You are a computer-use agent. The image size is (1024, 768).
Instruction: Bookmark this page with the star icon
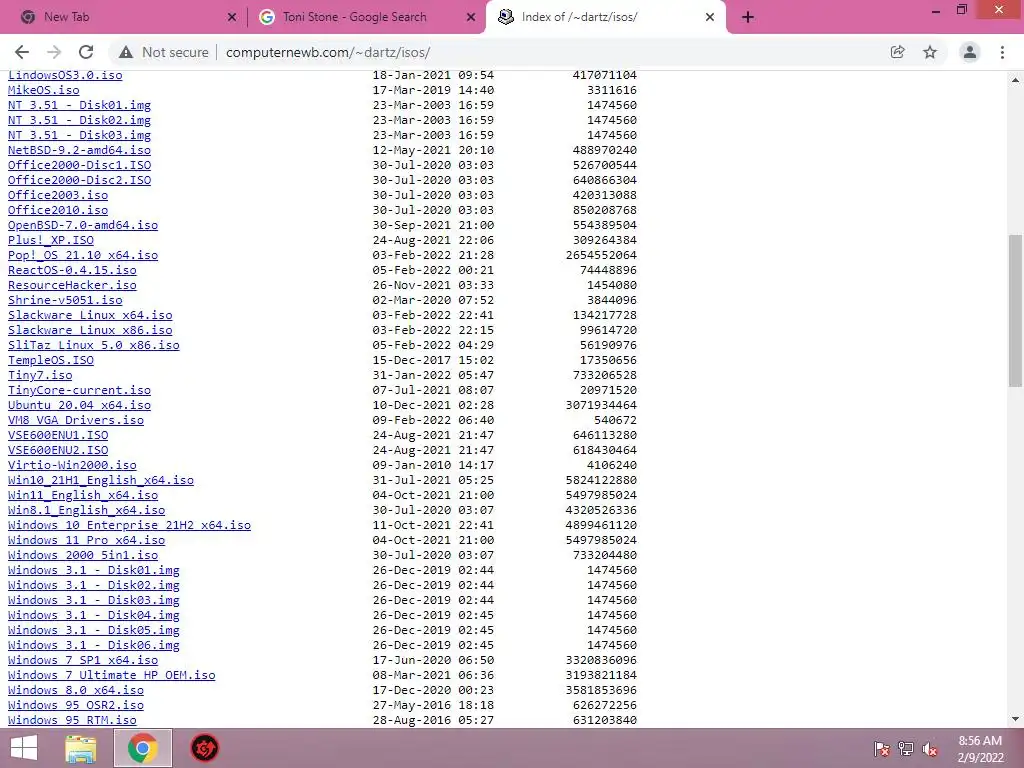click(x=930, y=52)
